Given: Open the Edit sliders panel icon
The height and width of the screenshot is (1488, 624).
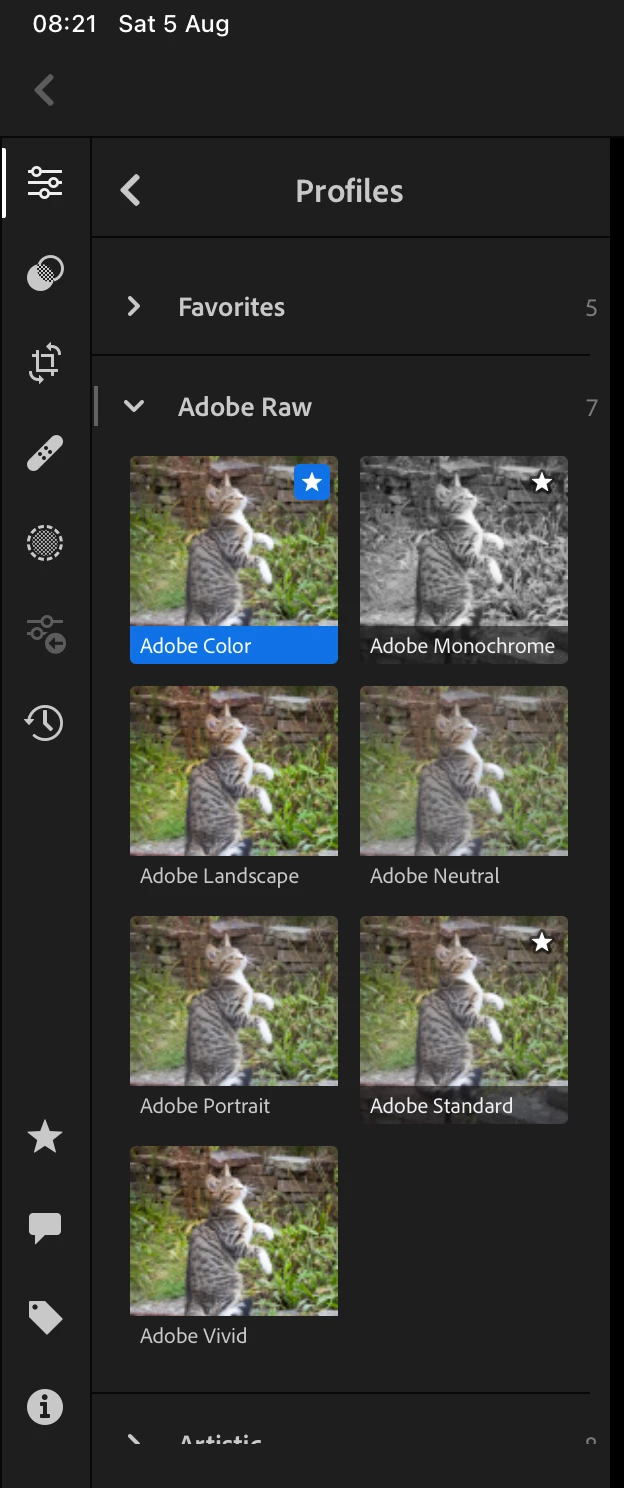Looking at the screenshot, I should tap(45, 183).
